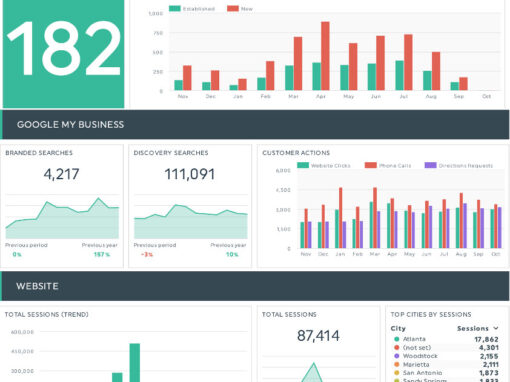Select the Atlanta green dot icon
Screen dimensions: 510x382
(397, 339)
